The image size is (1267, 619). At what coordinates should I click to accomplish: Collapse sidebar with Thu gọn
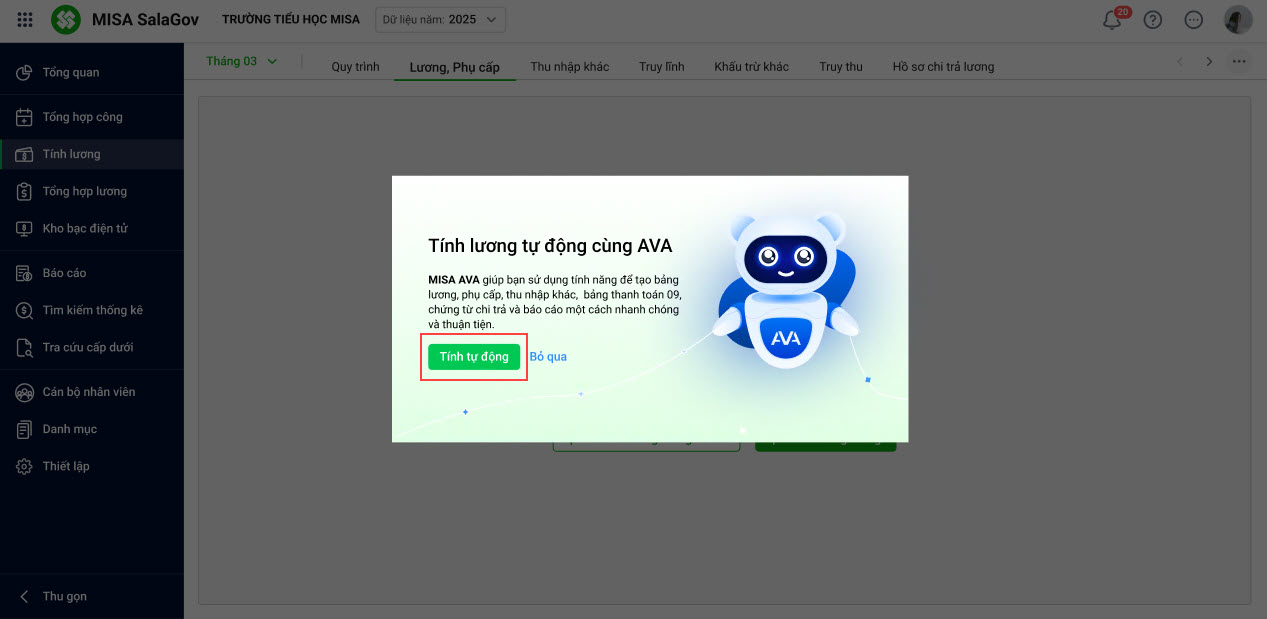click(92, 596)
